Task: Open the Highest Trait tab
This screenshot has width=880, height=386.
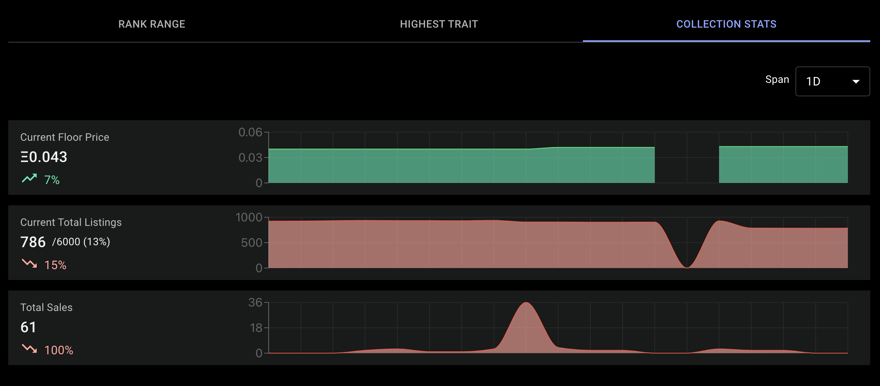Action: (439, 24)
